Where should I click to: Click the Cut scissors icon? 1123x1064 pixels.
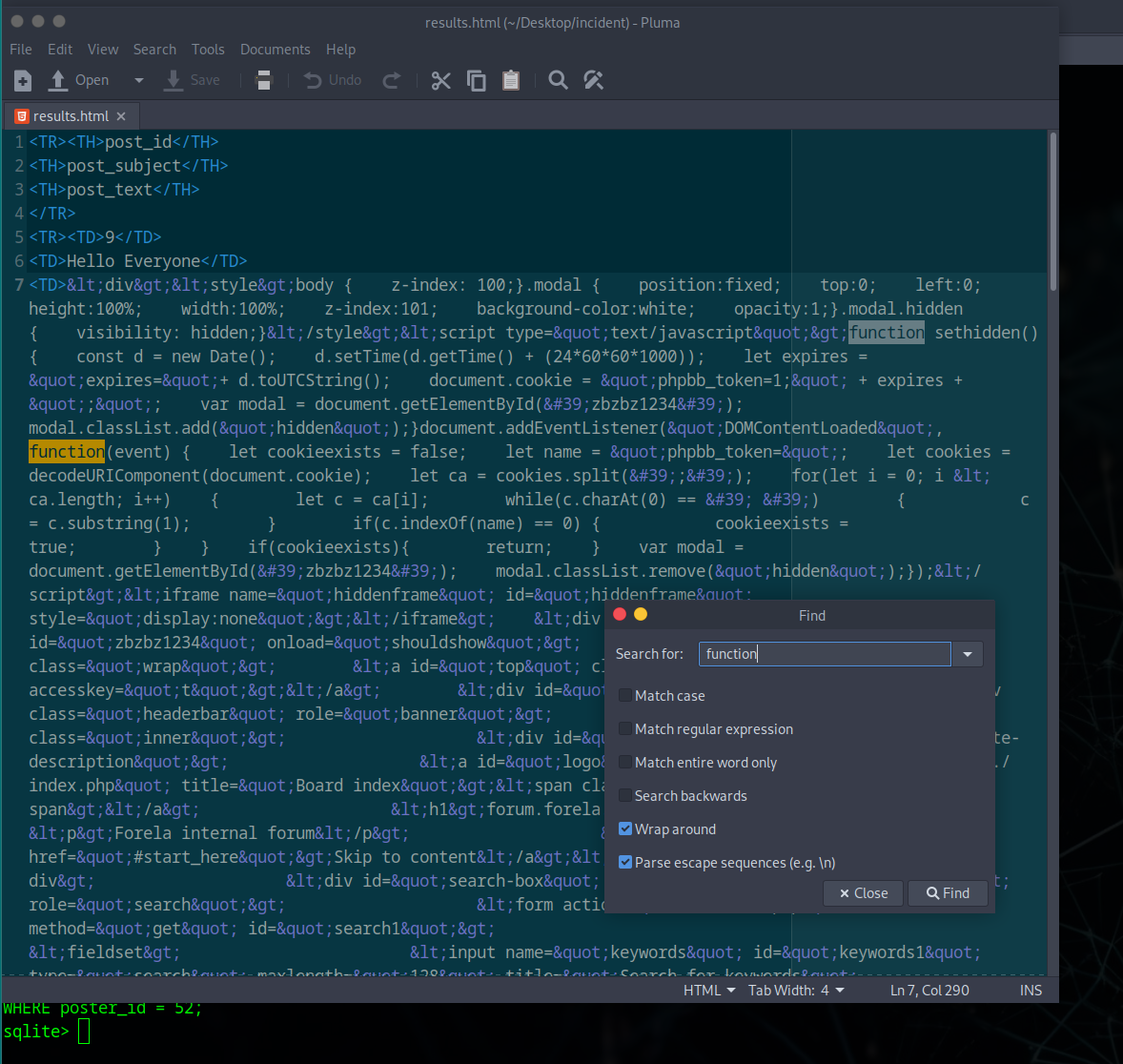click(441, 80)
